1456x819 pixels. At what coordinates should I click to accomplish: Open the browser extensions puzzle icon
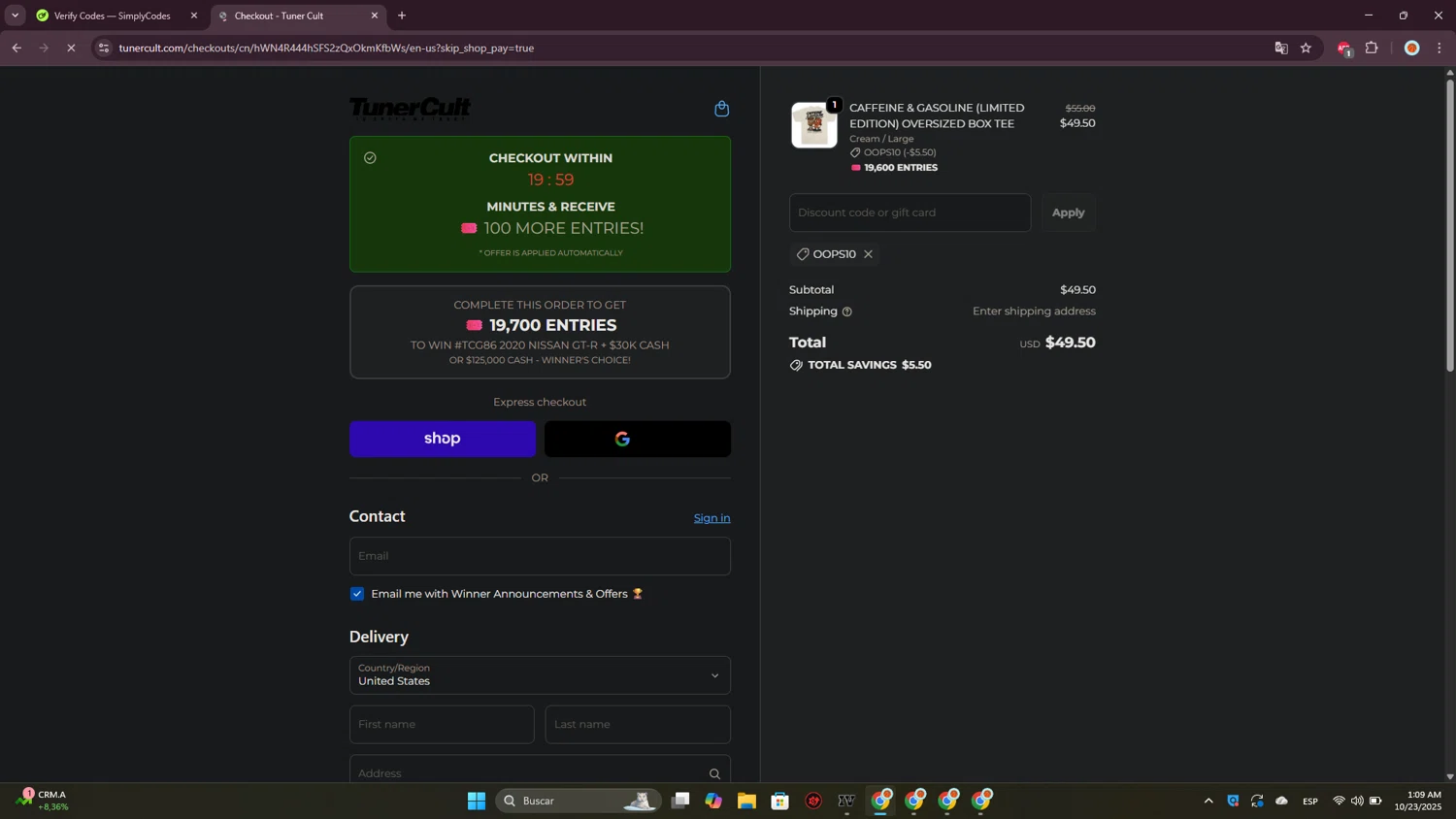[x=1372, y=48]
